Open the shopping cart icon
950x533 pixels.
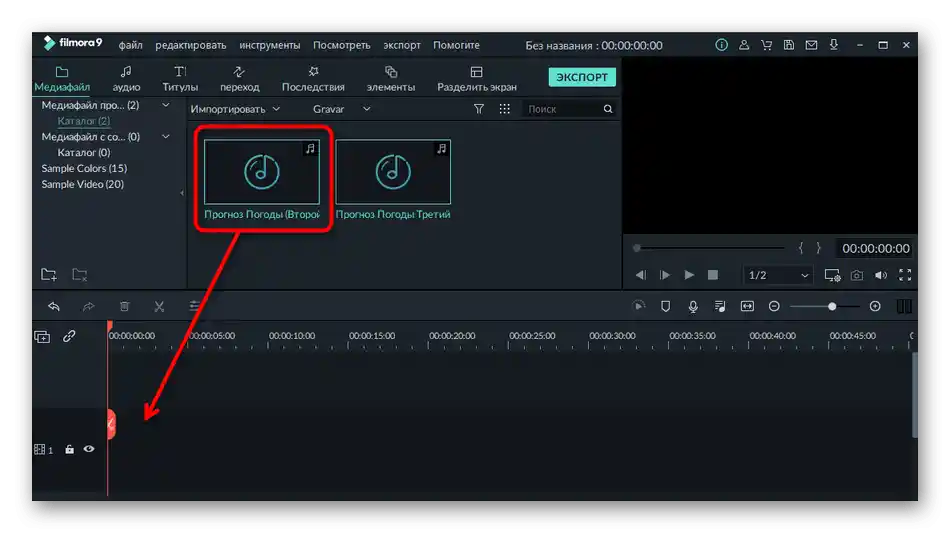766,45
